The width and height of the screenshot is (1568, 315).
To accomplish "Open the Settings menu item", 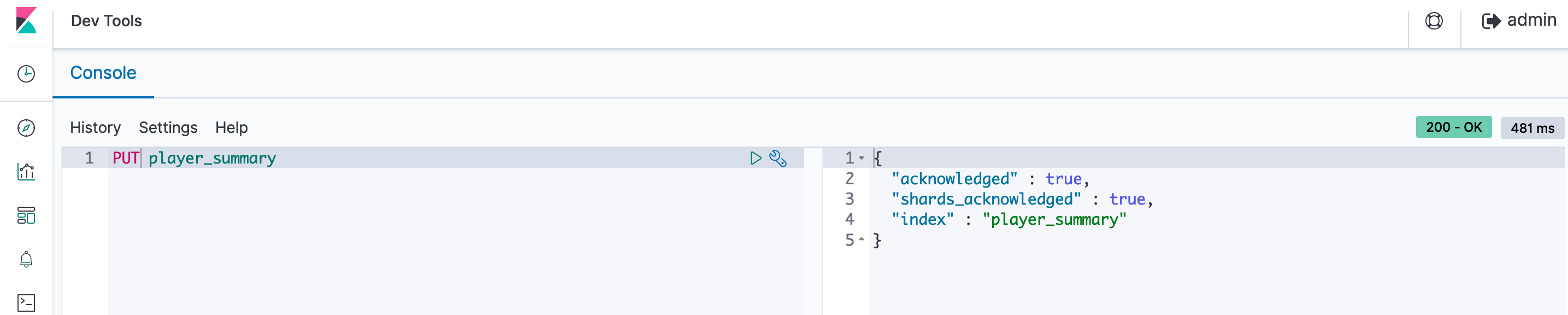I will (x=168, y=127).
